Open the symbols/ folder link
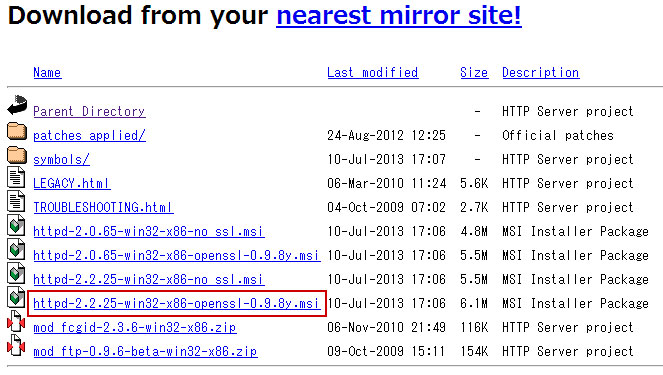Screen dimensions: 663x375 (x=61, y=160)
